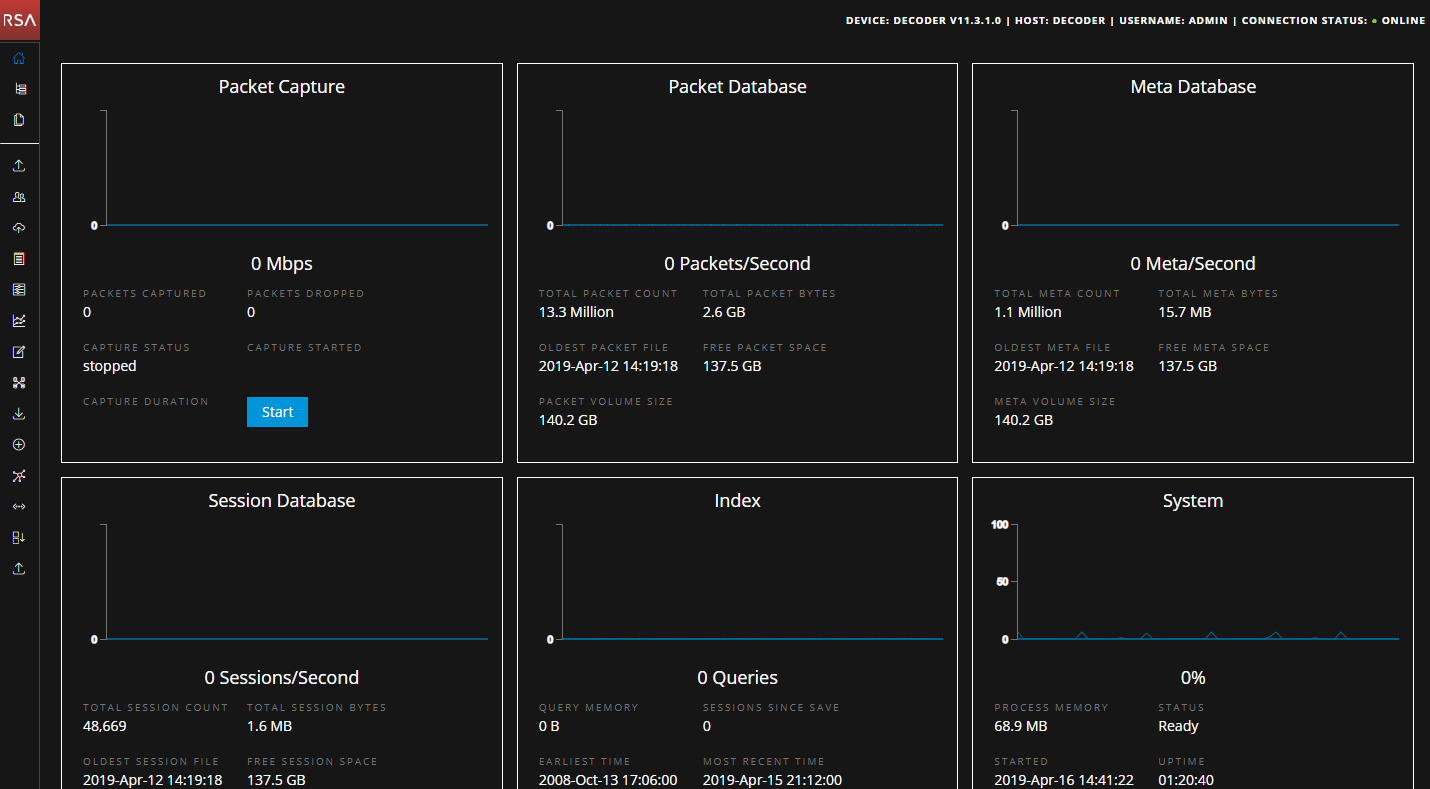Click the puzzle-style nodes icon in the sidebar
Screen dimensions: 1430x789
pyautogui.click(x=18, y=382)
